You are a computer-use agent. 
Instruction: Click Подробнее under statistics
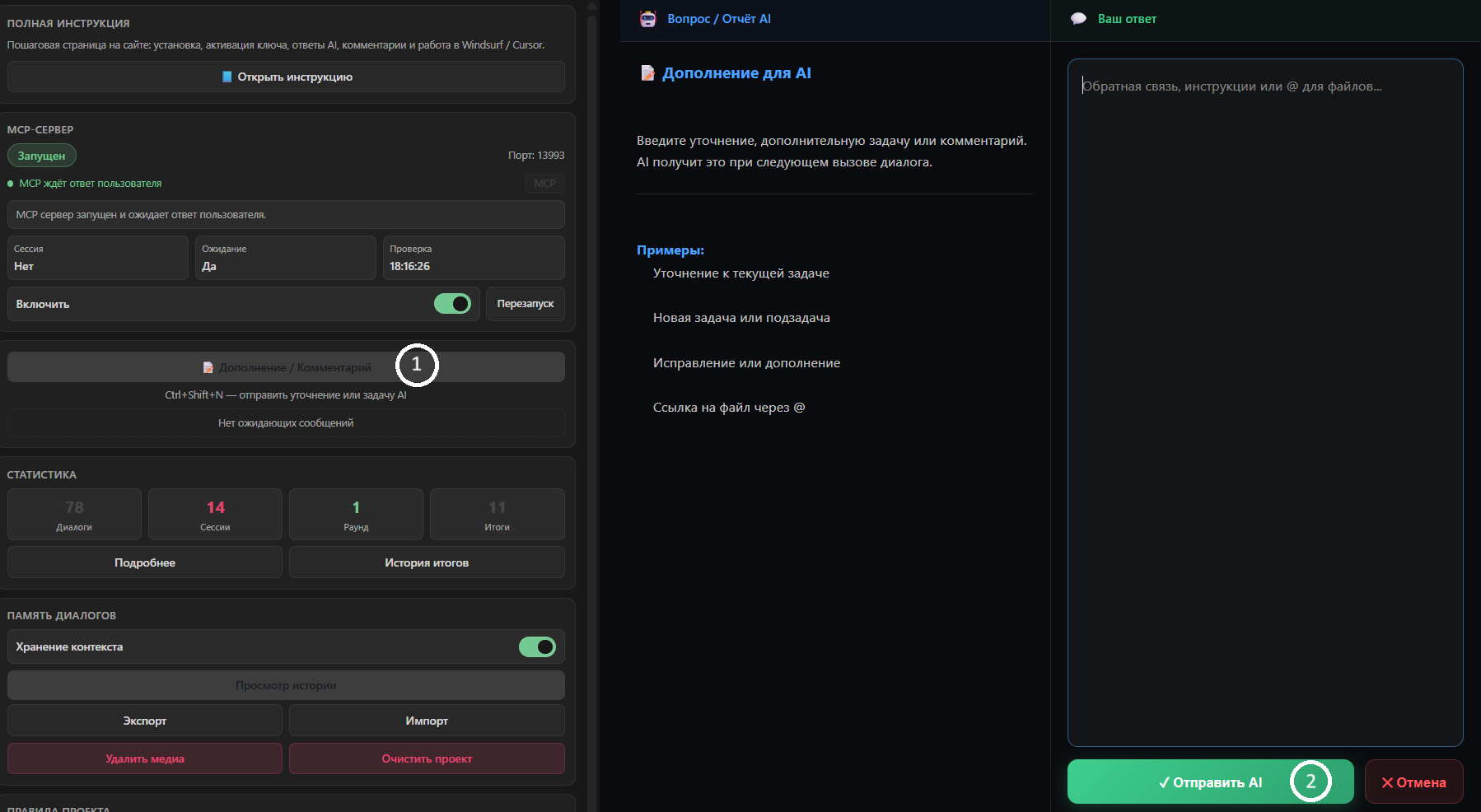click(x=145, y=562)
